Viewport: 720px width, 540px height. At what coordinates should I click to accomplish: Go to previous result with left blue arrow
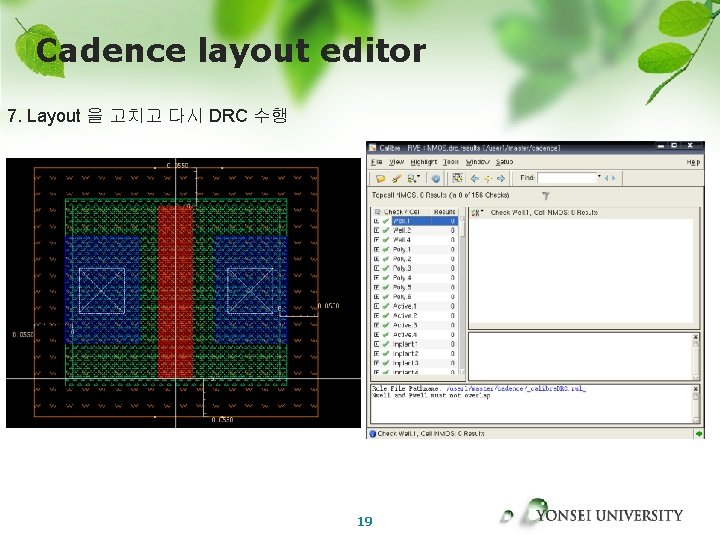click(475, 178)
